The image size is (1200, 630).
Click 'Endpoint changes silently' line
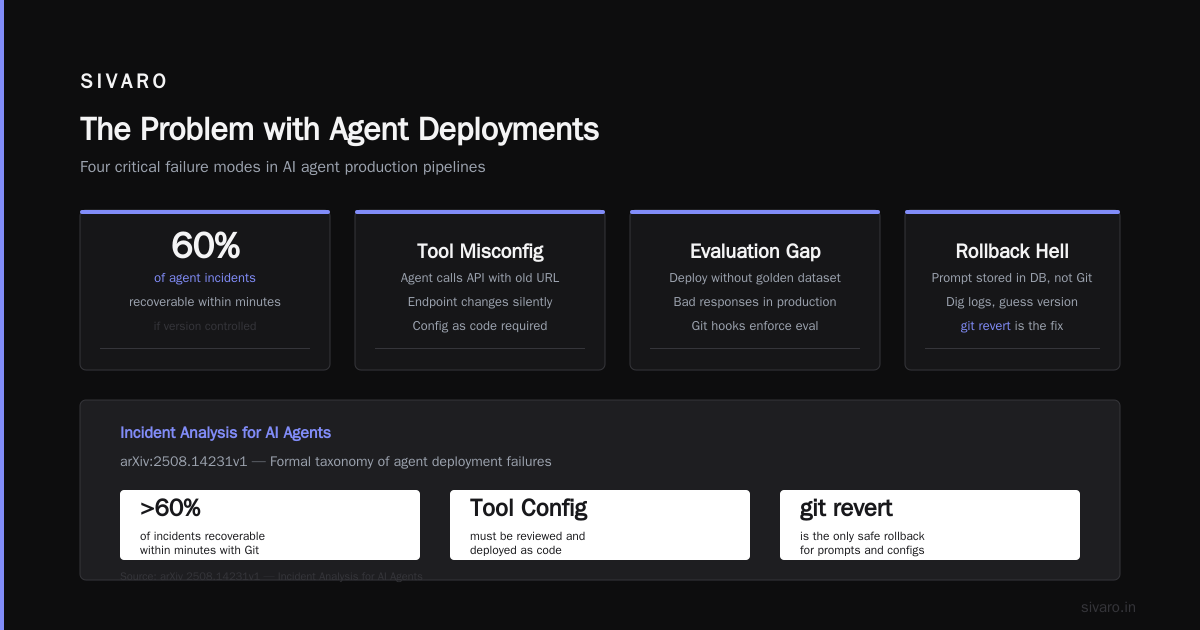pyautogui.click(x=480, y=302)
